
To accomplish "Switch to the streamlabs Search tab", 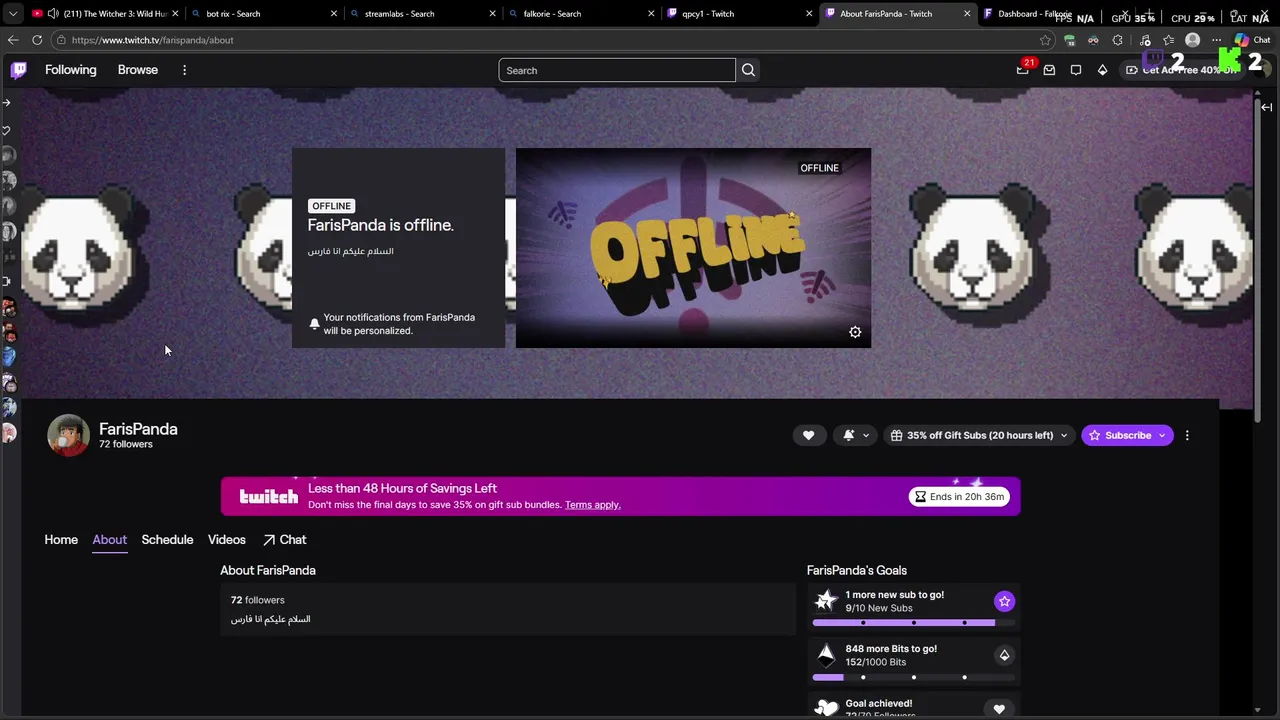I will pos(423,14).
